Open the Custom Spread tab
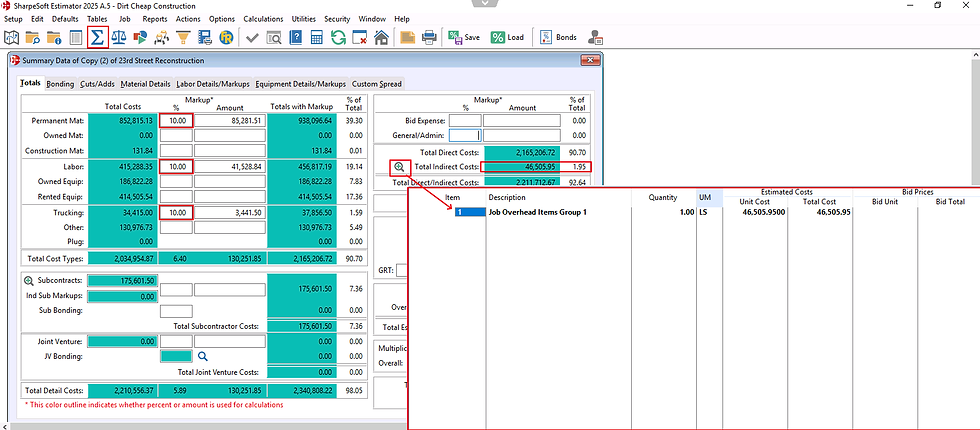Viewport: 980px width, 430px height. click(x=377, y=84)
